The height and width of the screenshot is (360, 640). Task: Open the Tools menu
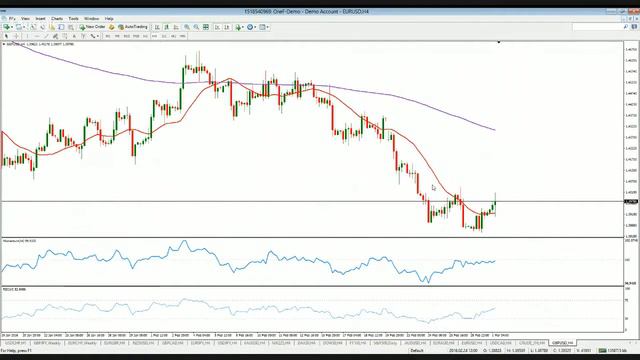click(x=73, y=19)
